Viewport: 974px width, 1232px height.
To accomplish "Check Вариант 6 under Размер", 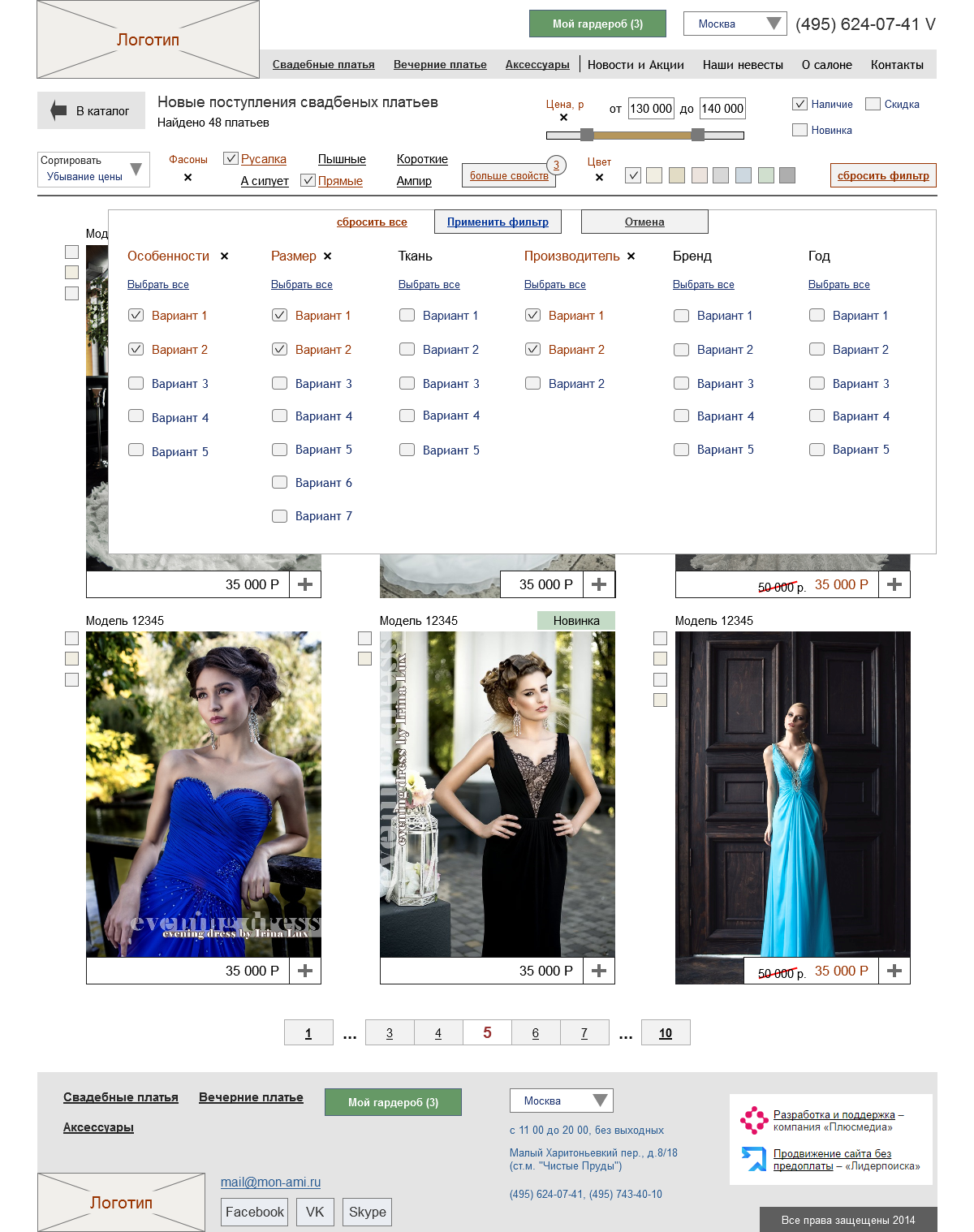I will click(279, 482).
